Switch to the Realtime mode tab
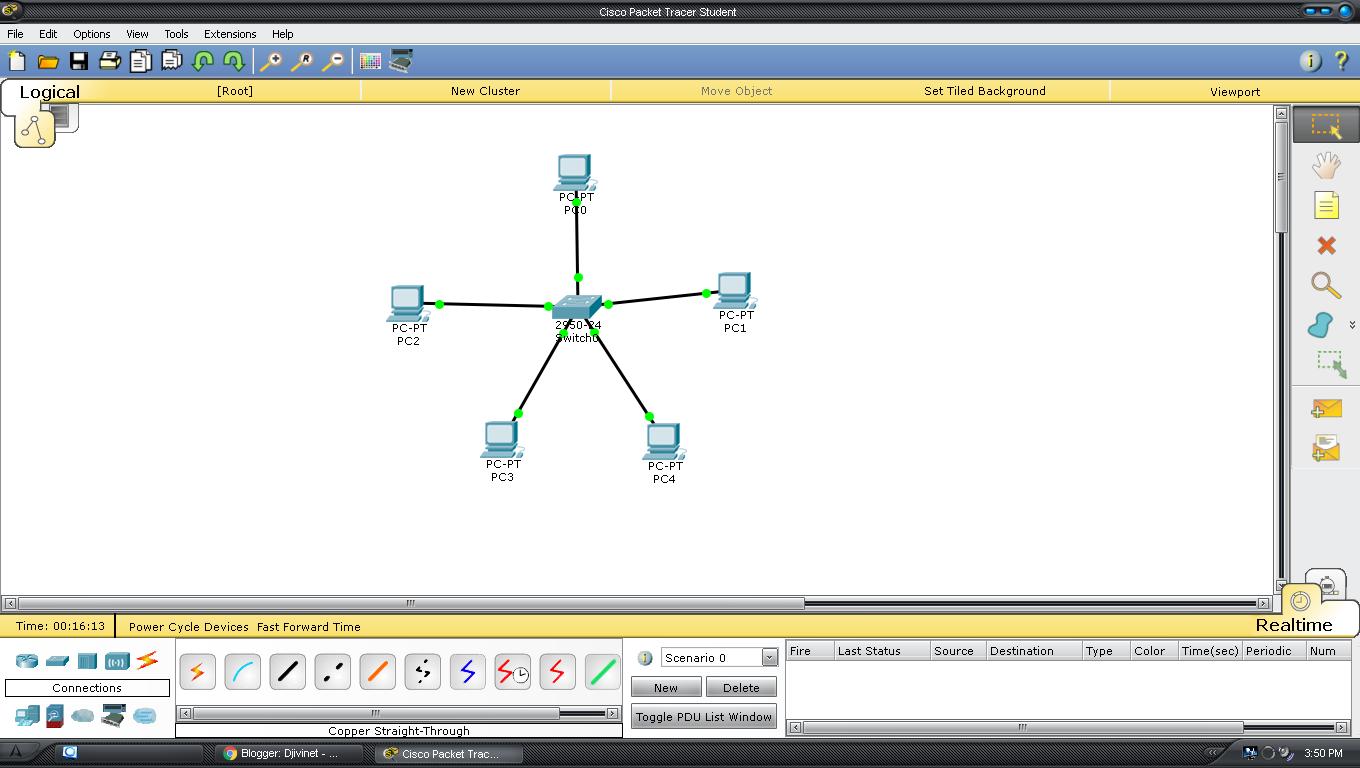This screenshot has width=1360, height=768. [1294, 625]
